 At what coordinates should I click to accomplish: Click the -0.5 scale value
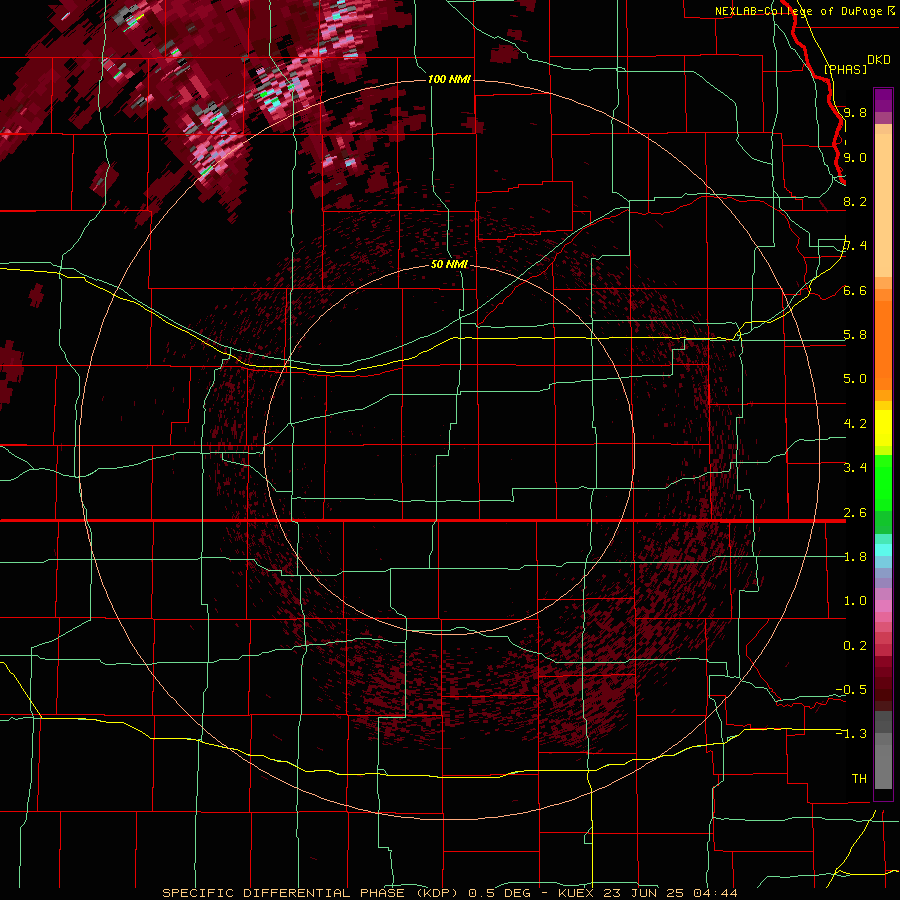[851, 689]
